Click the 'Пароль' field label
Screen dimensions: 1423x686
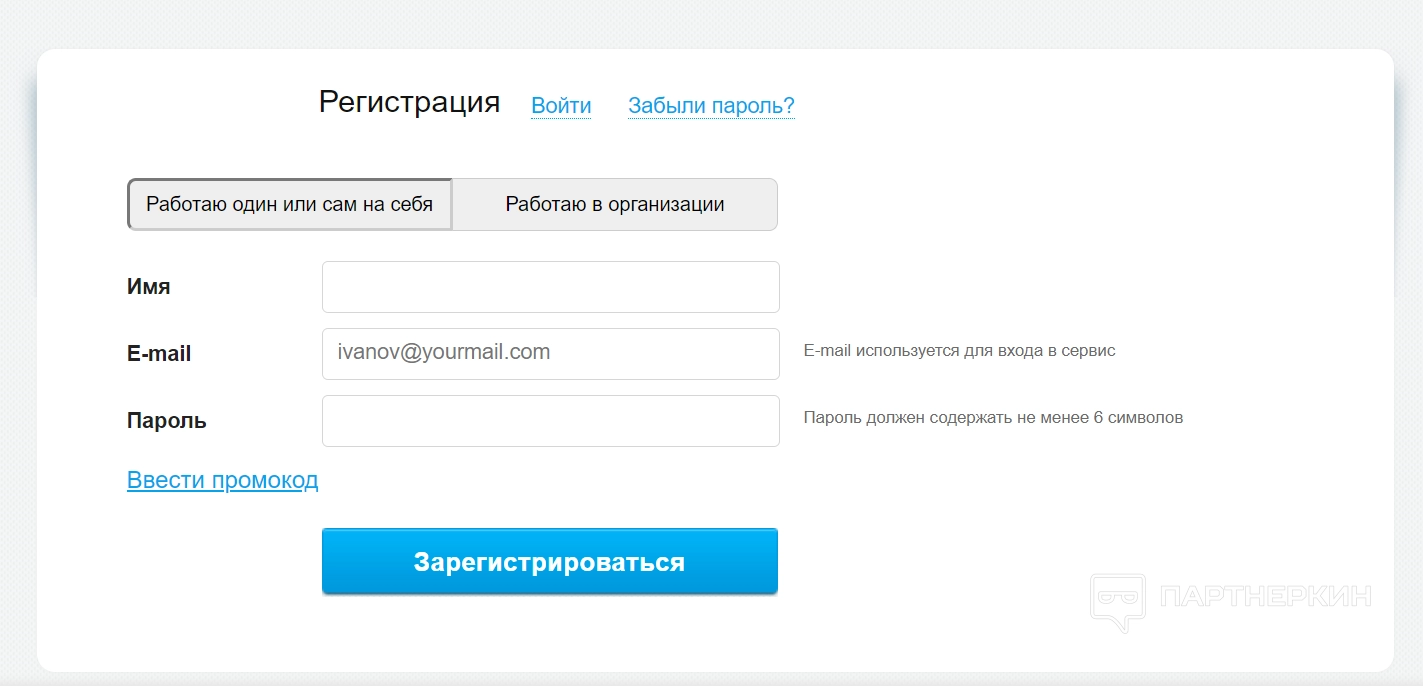167,421
